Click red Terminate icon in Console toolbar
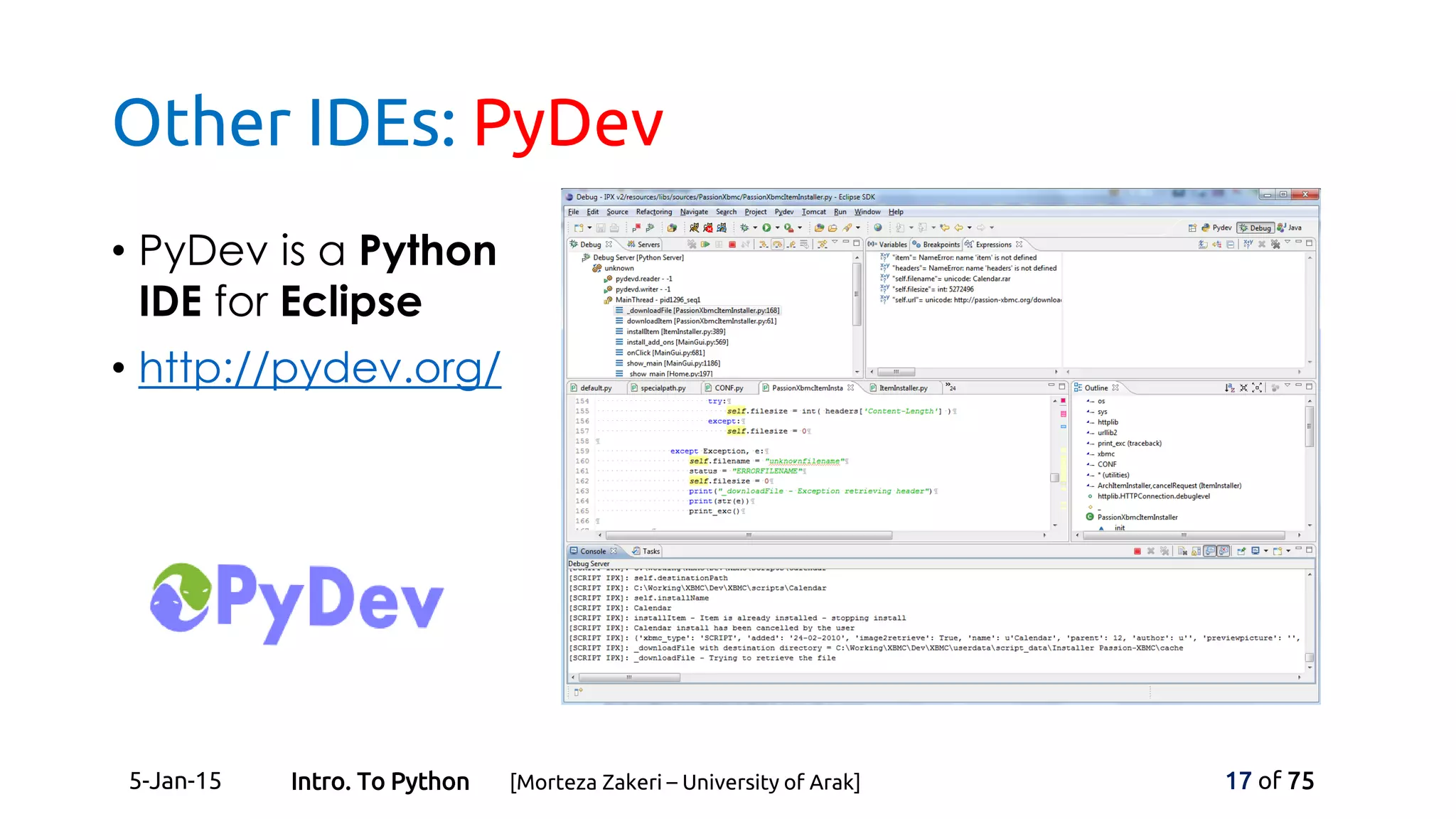This screenshot has width=1456, height=819. click(x=1137, y=551)
